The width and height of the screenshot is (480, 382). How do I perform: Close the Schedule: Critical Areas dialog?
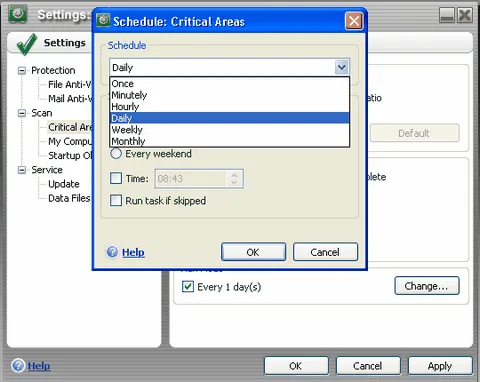(354, 21)
